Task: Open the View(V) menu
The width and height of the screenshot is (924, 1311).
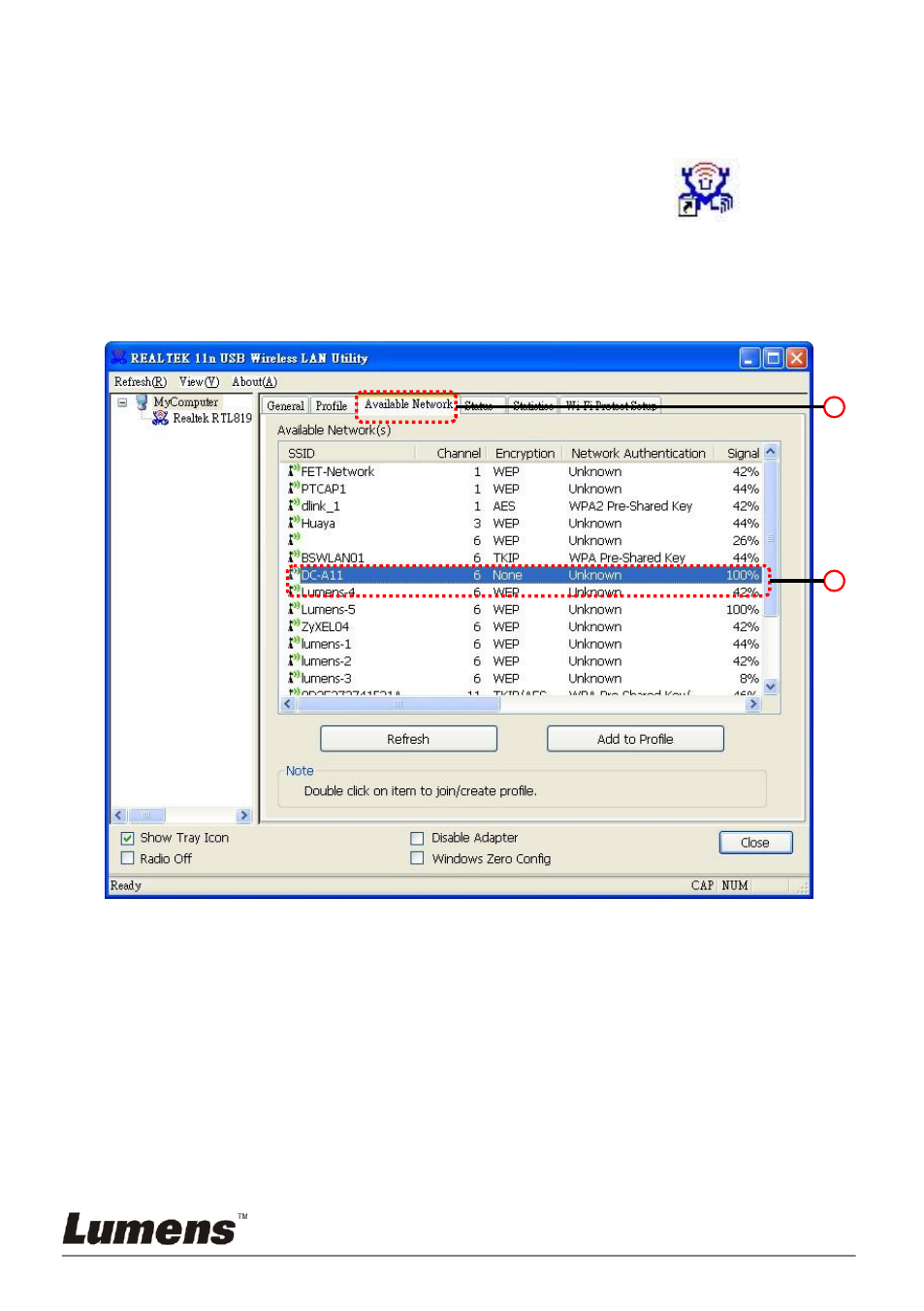Action: click(x=199, y=382)
